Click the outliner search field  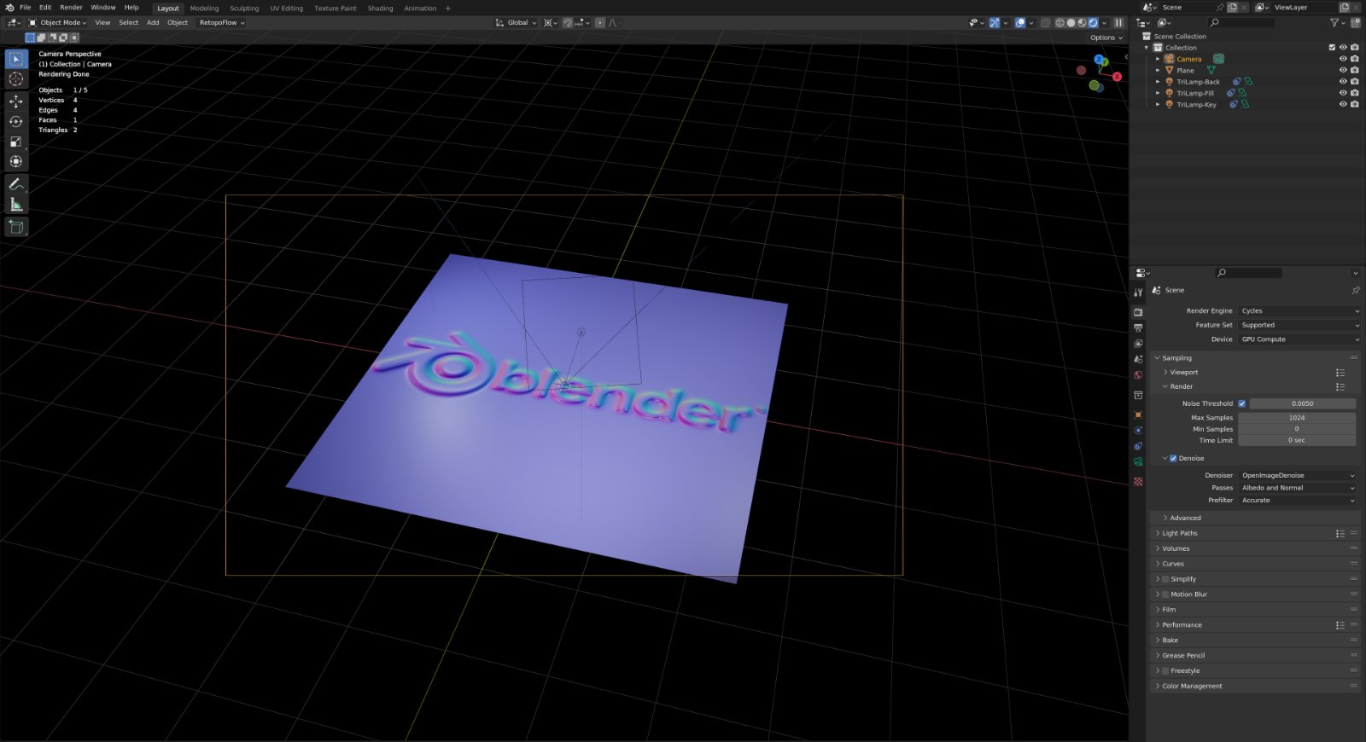click(x=1240, y=22)
